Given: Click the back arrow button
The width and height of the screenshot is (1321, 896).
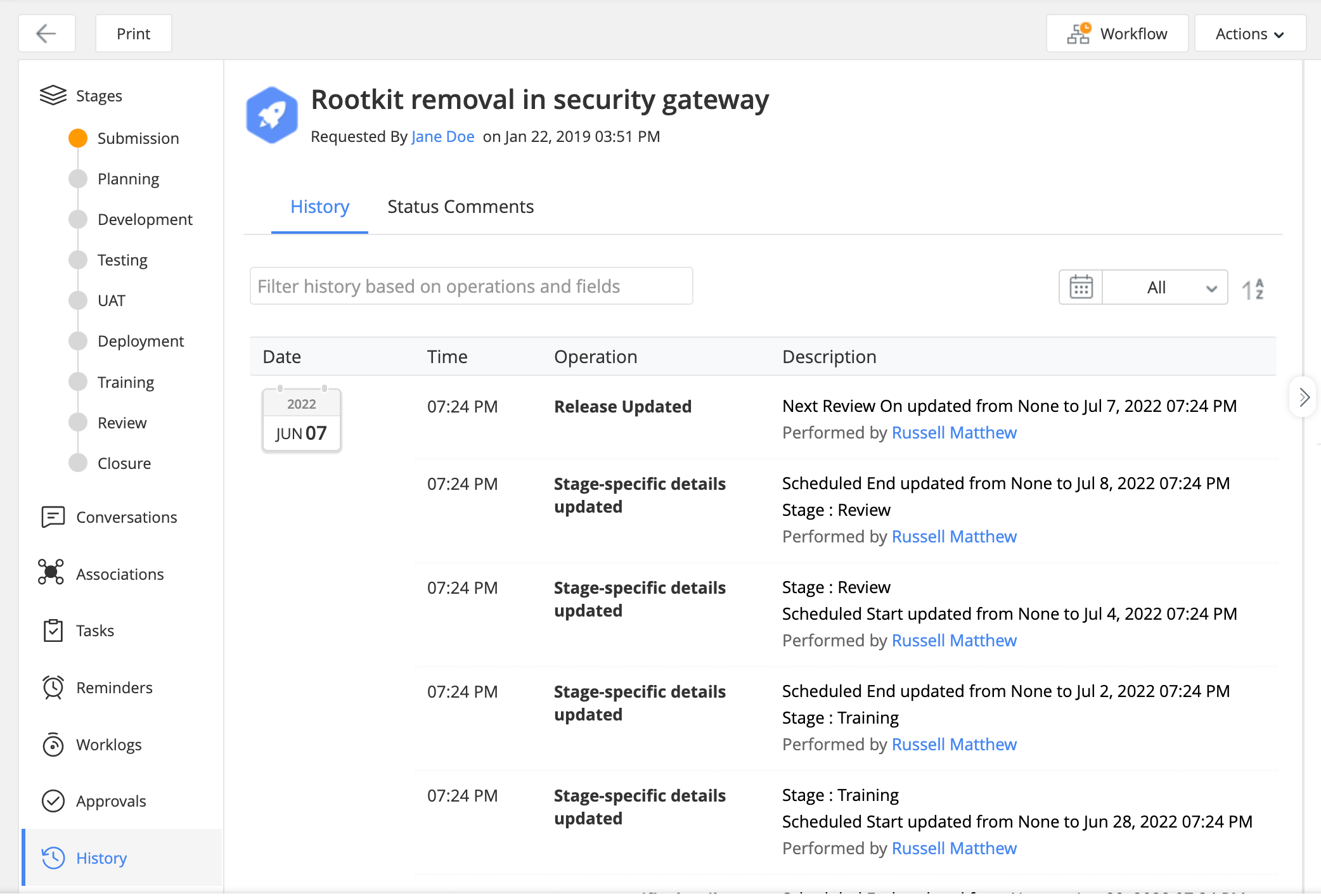Looking at the screenshot, I should [x=47, y=34].
